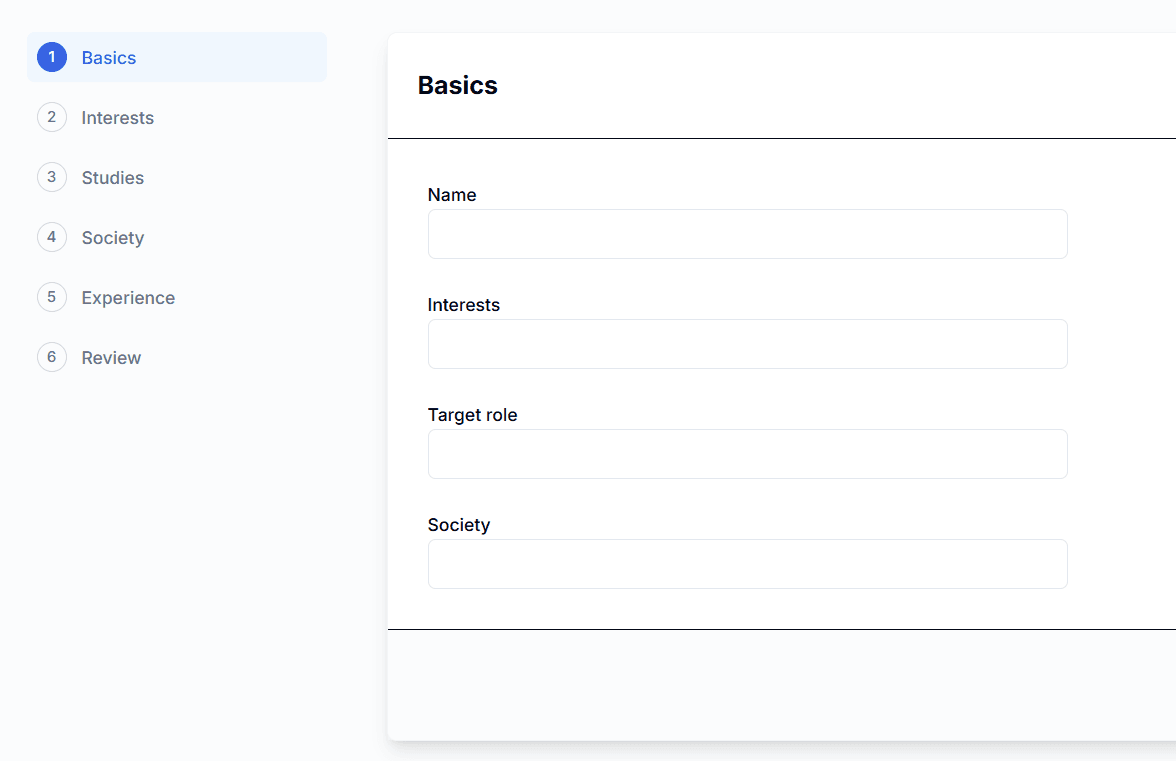Viewport: 1176px width, 761px height.
Task: Click the step 3 number circle
Action: pos(52,178)
